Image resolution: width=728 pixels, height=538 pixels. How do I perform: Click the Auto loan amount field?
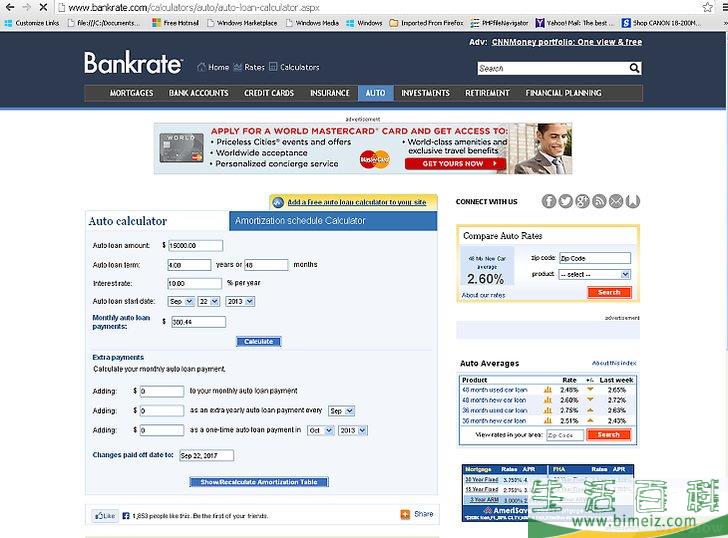(195, 246)
